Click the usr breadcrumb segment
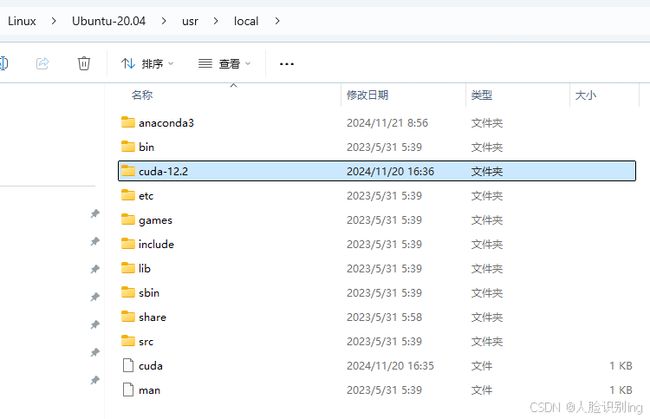 190,21
